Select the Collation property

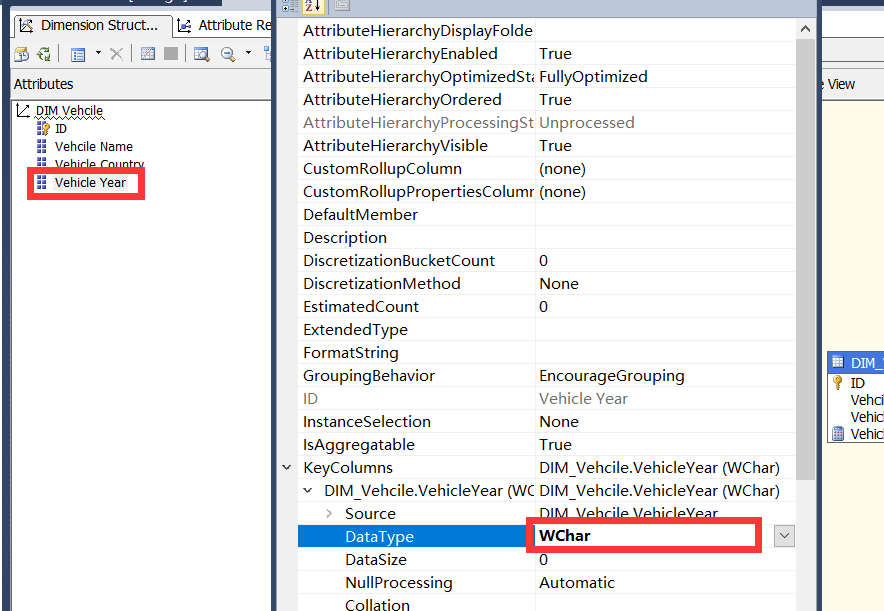click(x=377, y=604)
